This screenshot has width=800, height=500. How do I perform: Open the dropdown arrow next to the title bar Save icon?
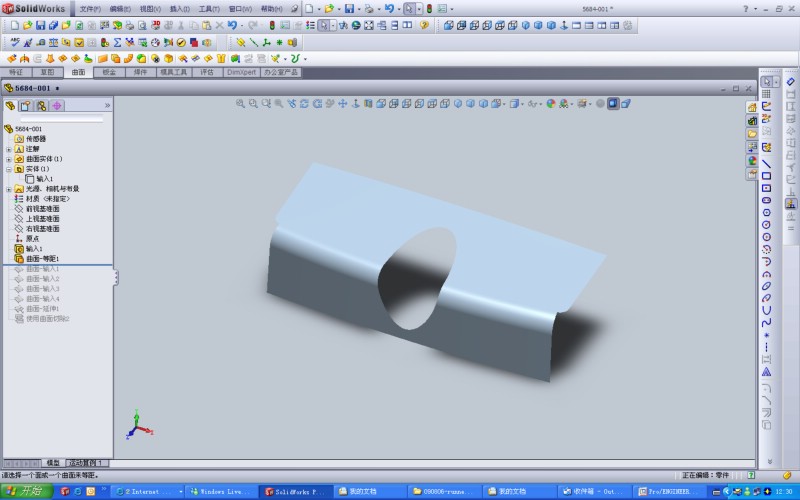pyautogui.click(x=357, y=9)
